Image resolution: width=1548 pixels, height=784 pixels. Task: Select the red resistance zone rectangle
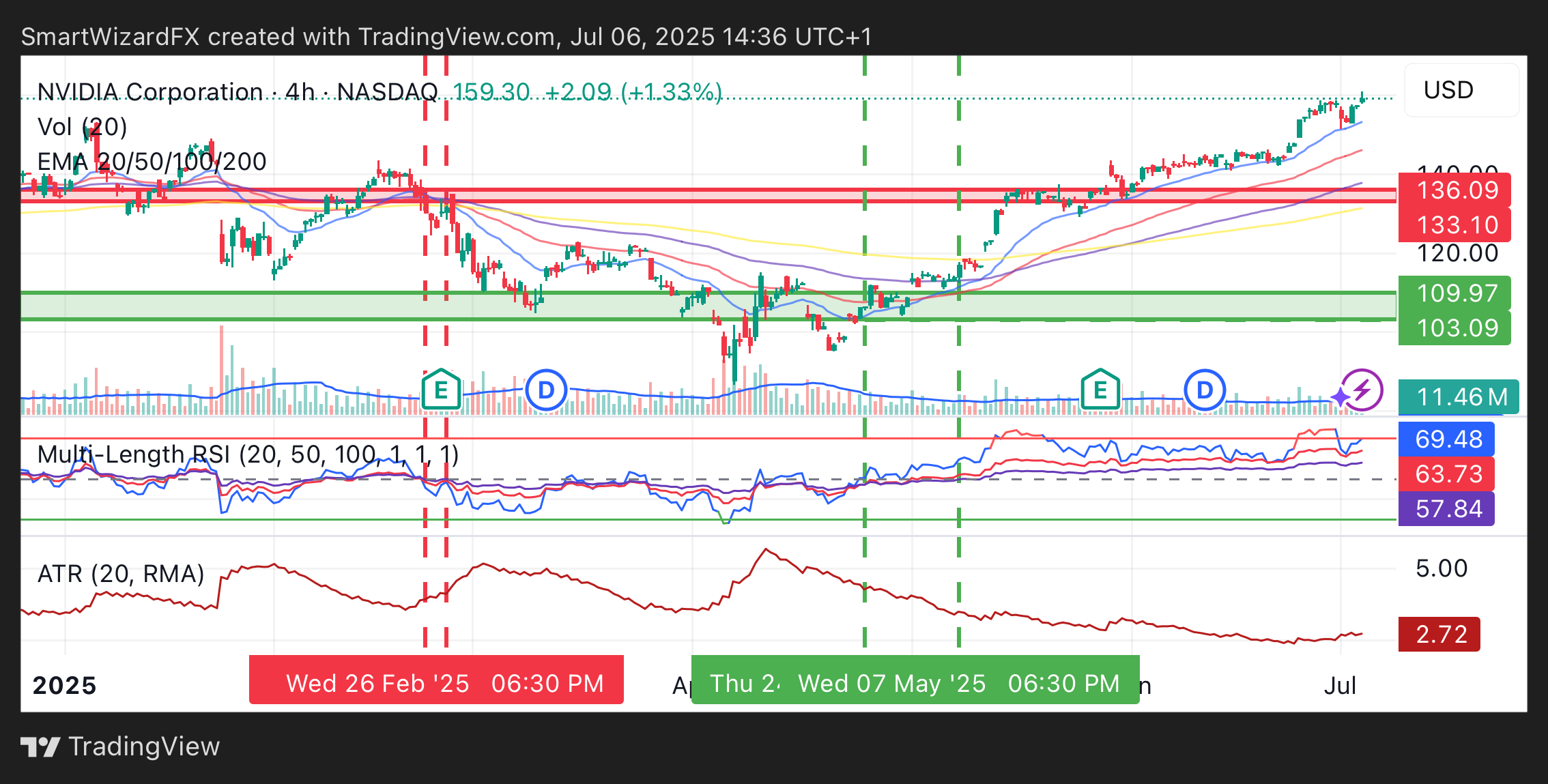(x=708, y=196)
